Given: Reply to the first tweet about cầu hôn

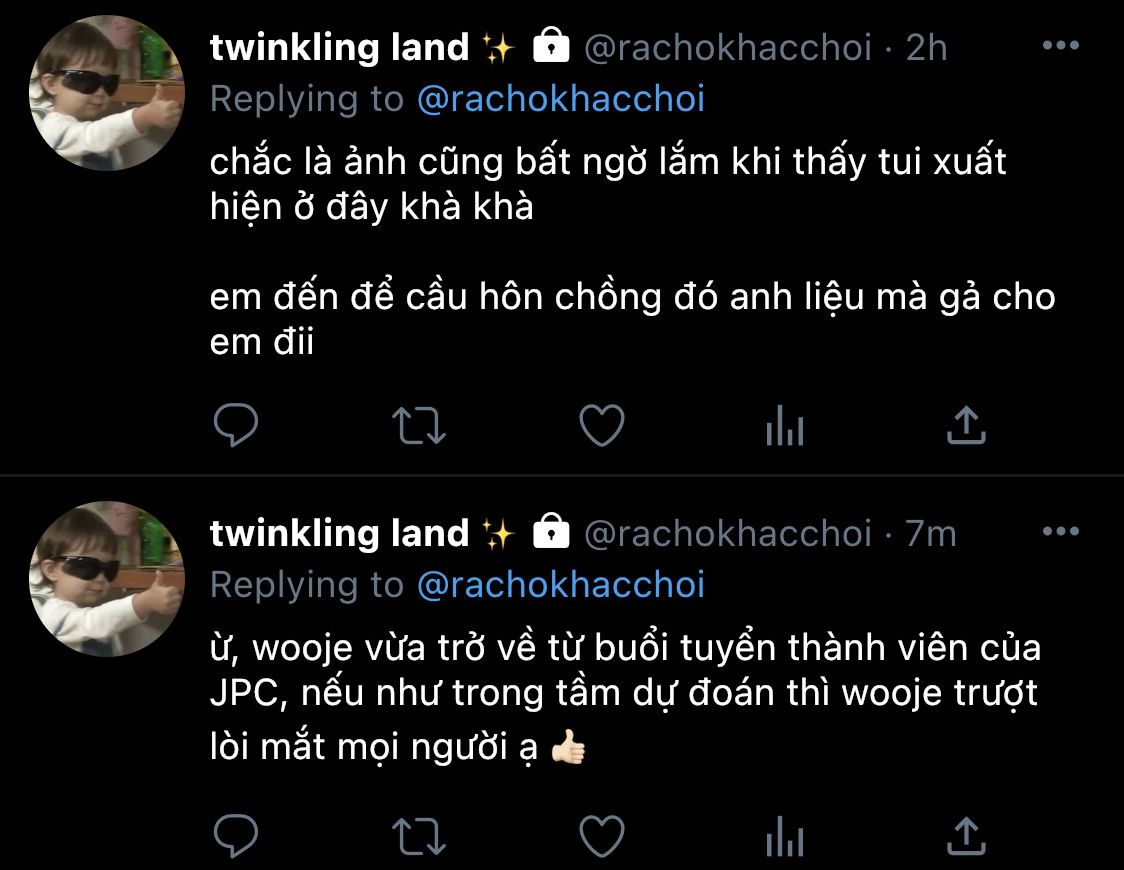Looking at the screenshot, I should click(236, 425).
